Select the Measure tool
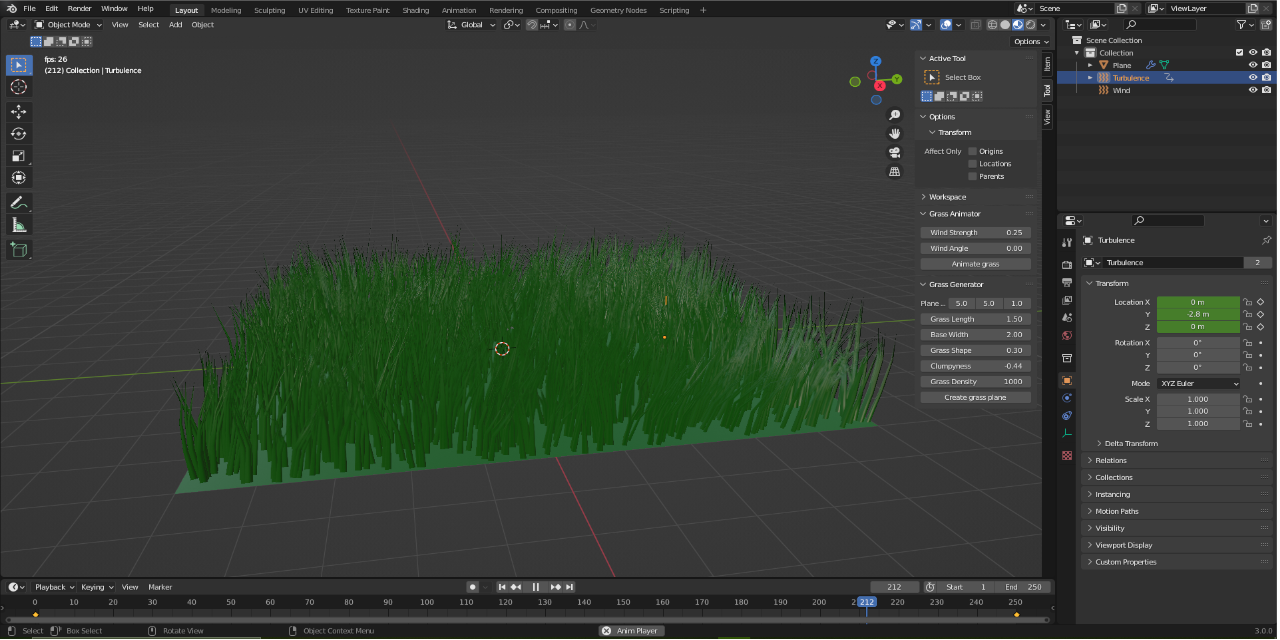This screenshot has width=1280, height=640. pyautogui.click(x=19, y=225)
